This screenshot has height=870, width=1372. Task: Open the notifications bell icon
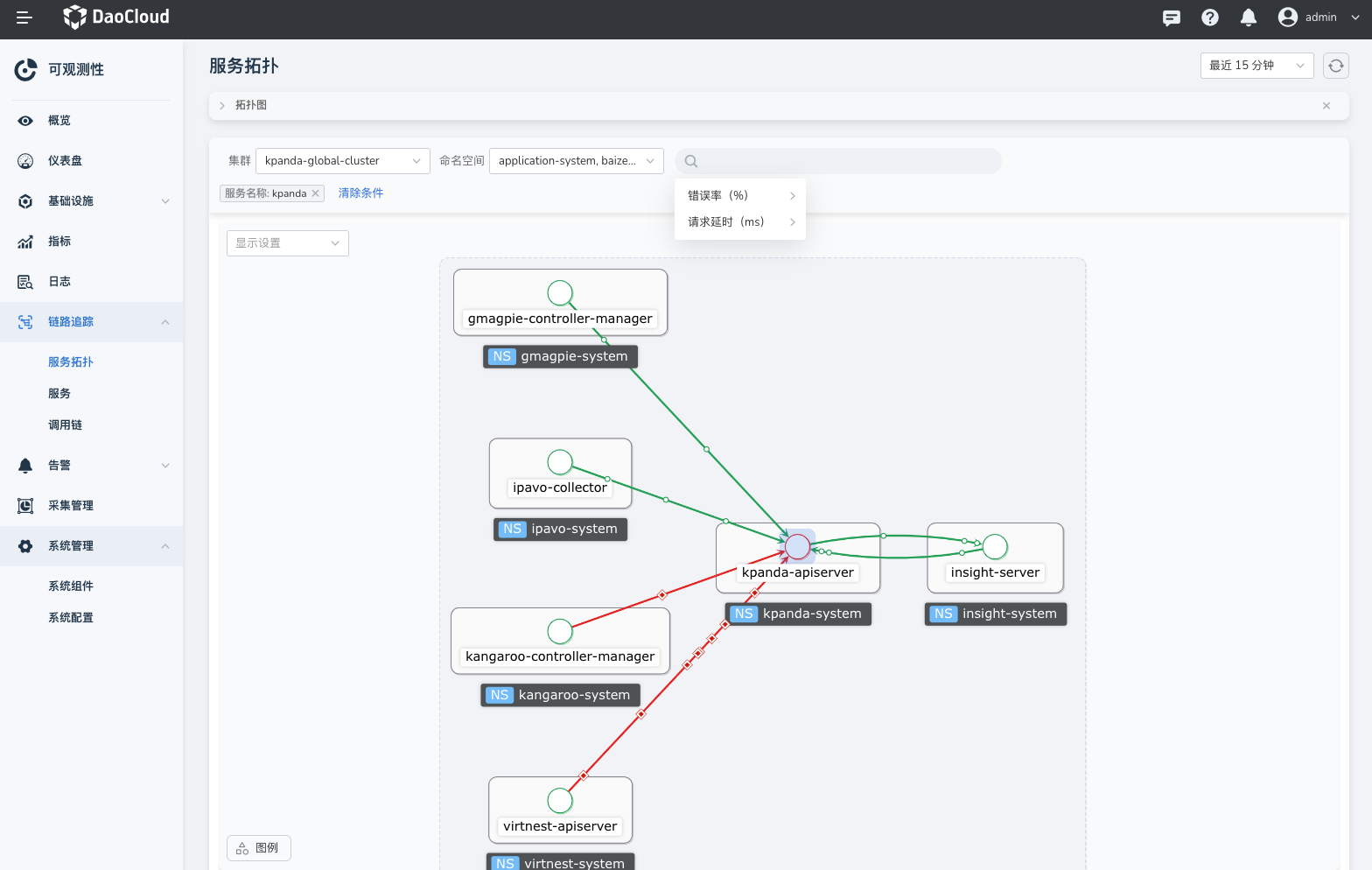(x=1248, y=18)
